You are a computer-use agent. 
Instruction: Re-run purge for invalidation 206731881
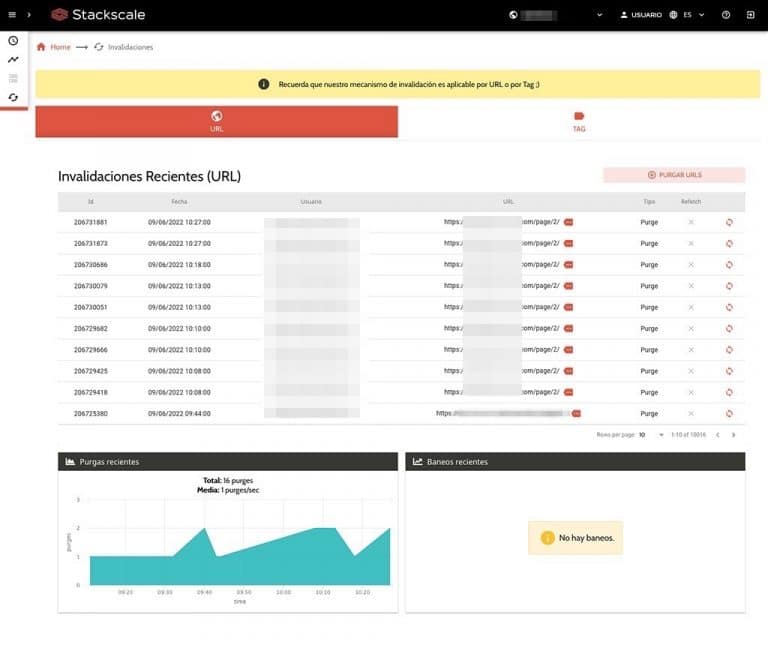(729, 222)
